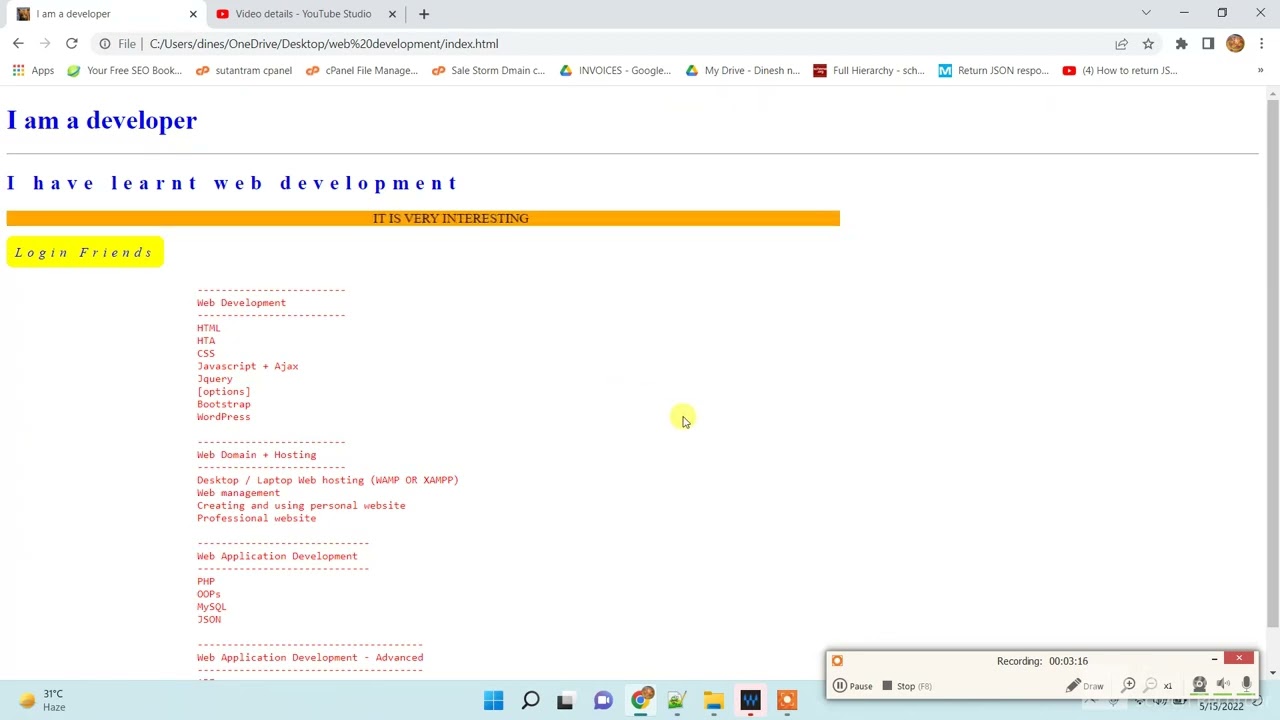Zoom out with the recorder magnifier minus
Screen dimensions: 1280x720
click(1150, 685)
